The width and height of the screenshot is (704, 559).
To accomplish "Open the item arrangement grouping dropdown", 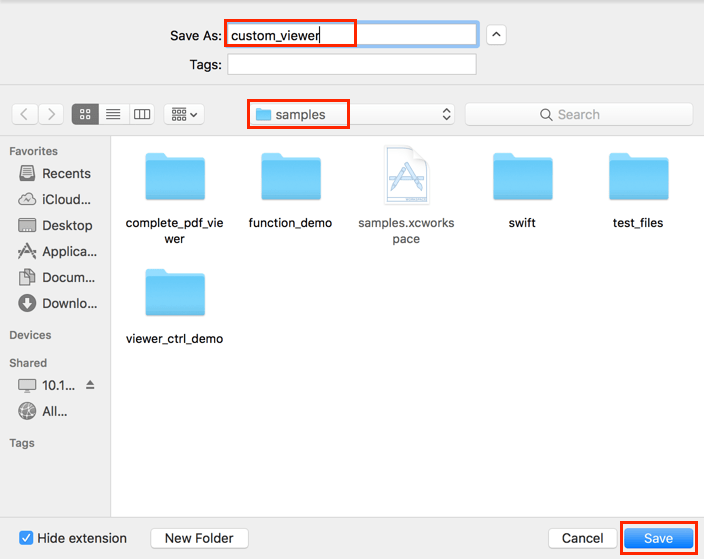I will pos(184,114).
